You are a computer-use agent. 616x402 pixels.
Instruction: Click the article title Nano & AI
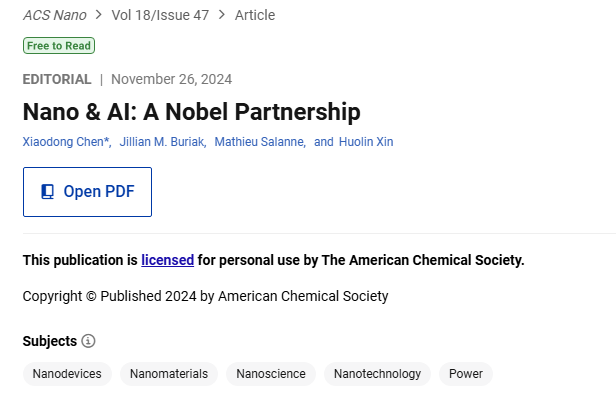192,112
